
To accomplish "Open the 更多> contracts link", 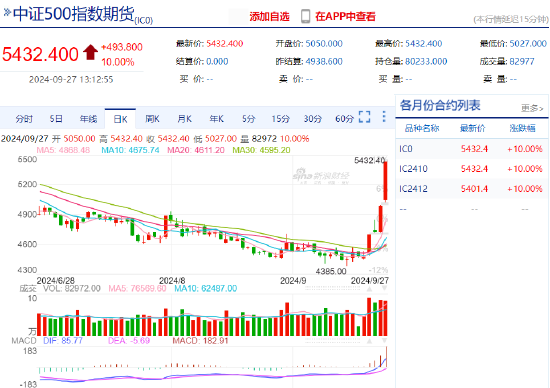I will (532, 108).
